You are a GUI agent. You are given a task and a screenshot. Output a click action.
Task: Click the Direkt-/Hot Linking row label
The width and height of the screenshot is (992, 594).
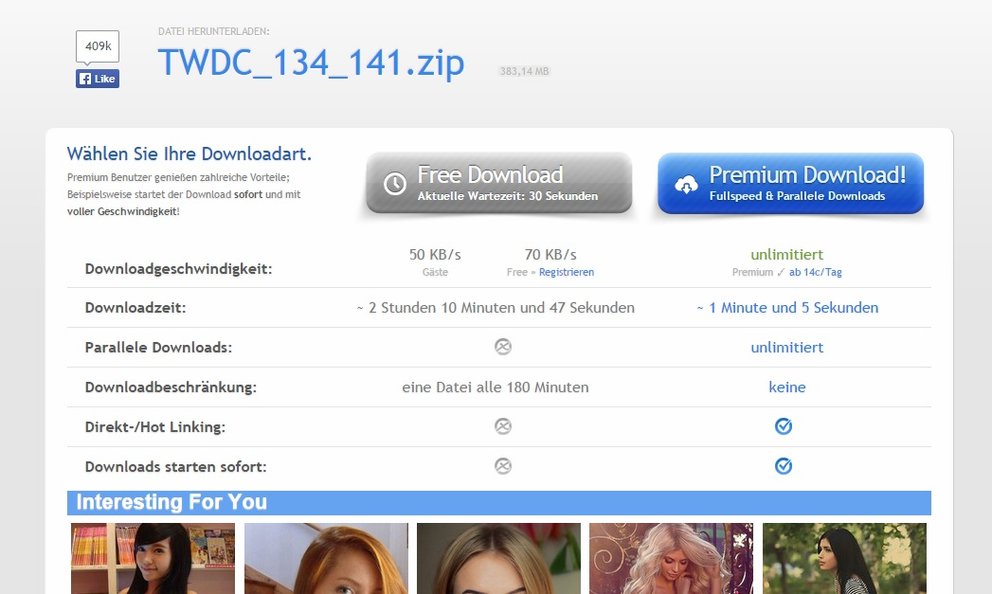[x=155, y=427]
